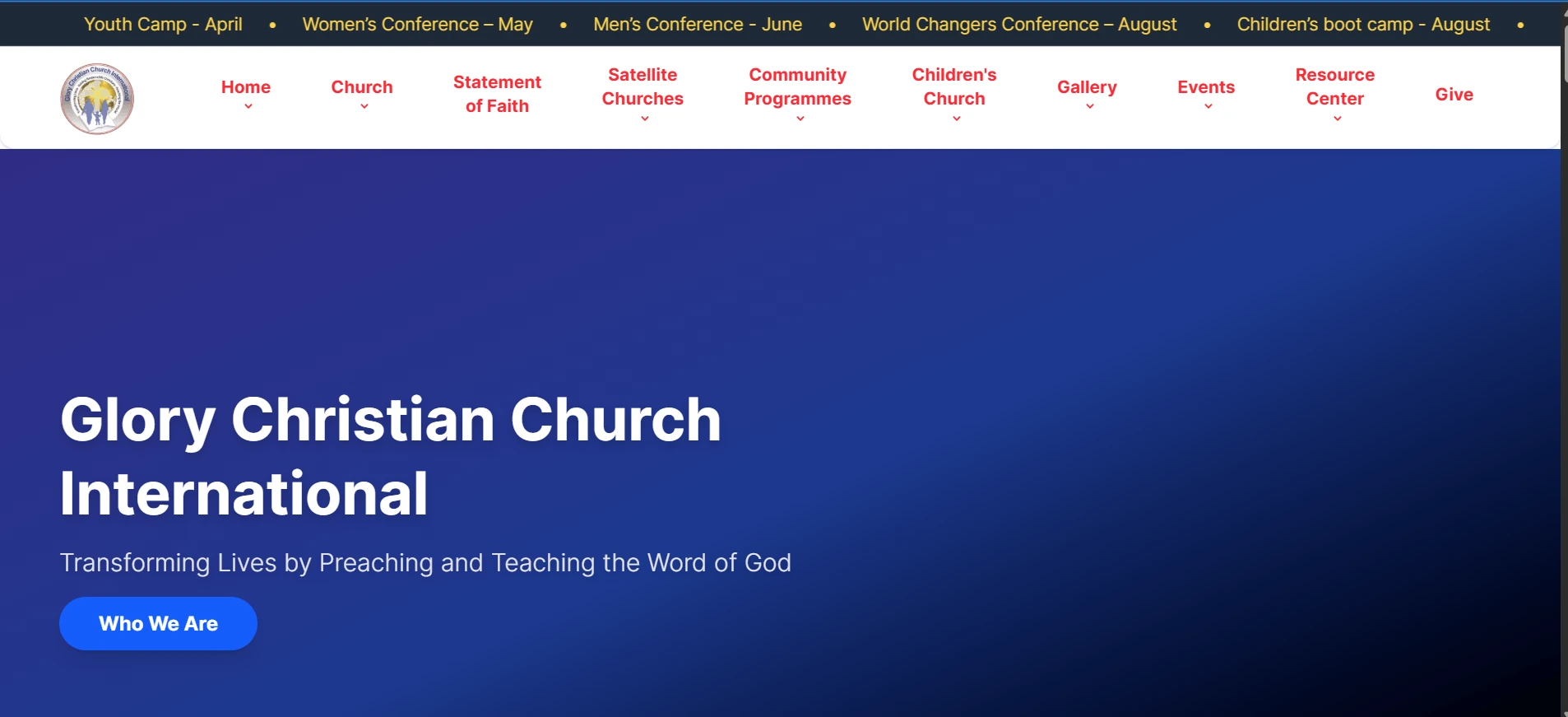Click the Who We Are button
Image resolution: width=1568 pixels, height=717 pixels.
158,623
